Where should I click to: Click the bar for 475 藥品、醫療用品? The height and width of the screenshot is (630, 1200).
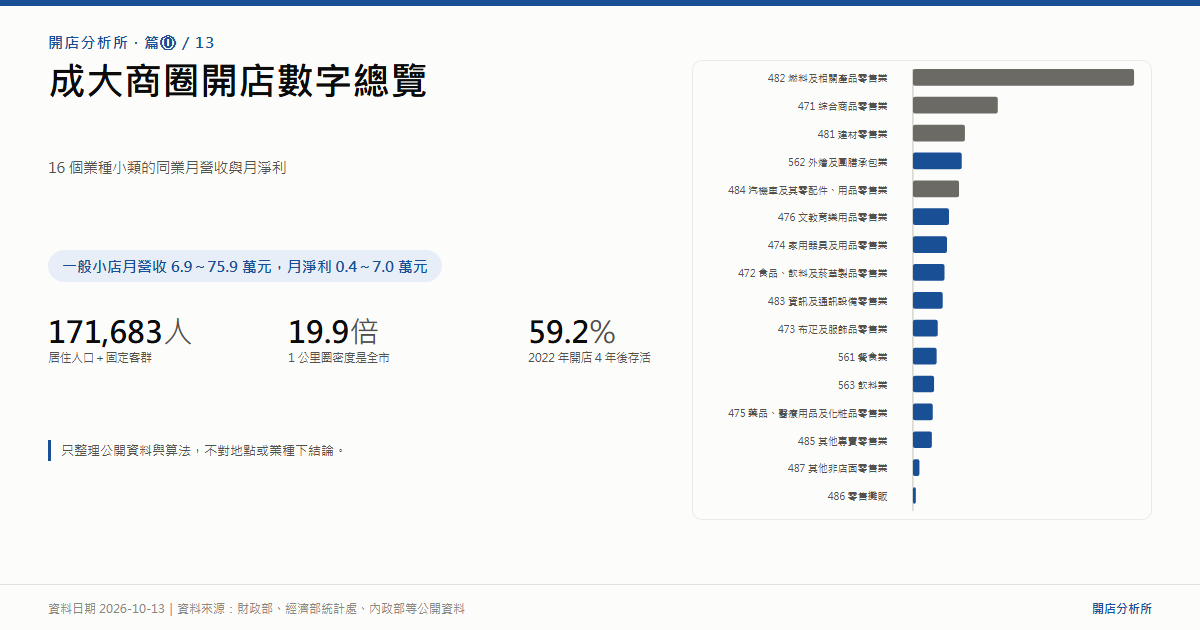pos(923,413)
